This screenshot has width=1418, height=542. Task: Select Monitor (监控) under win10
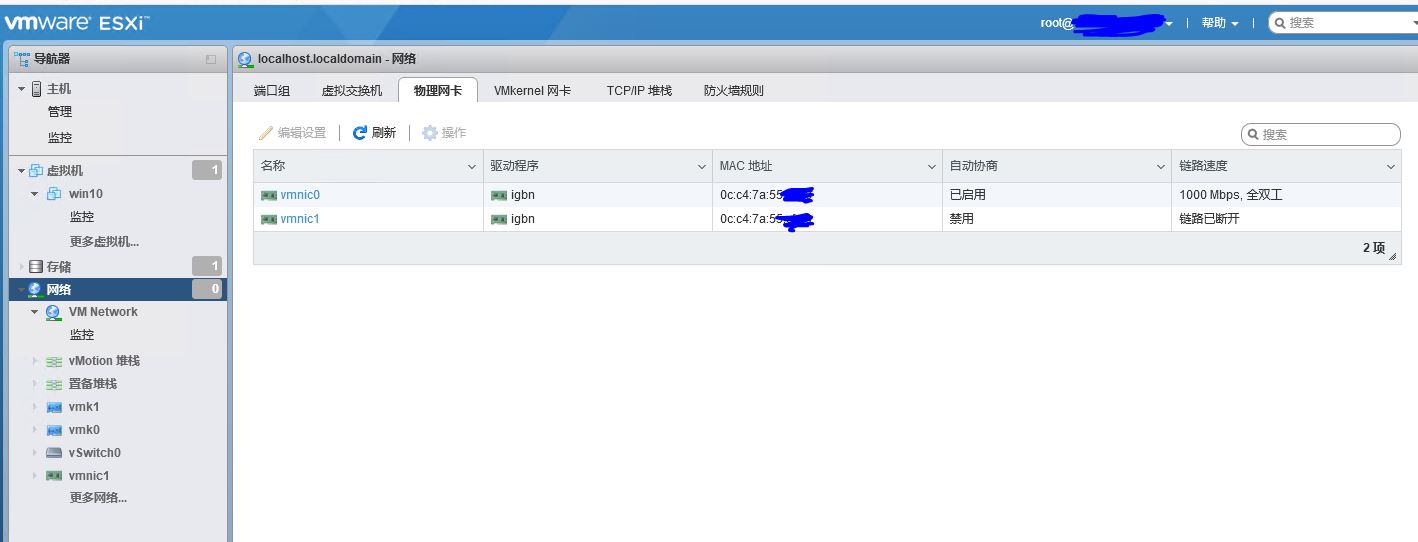click(x=82, y=217)
